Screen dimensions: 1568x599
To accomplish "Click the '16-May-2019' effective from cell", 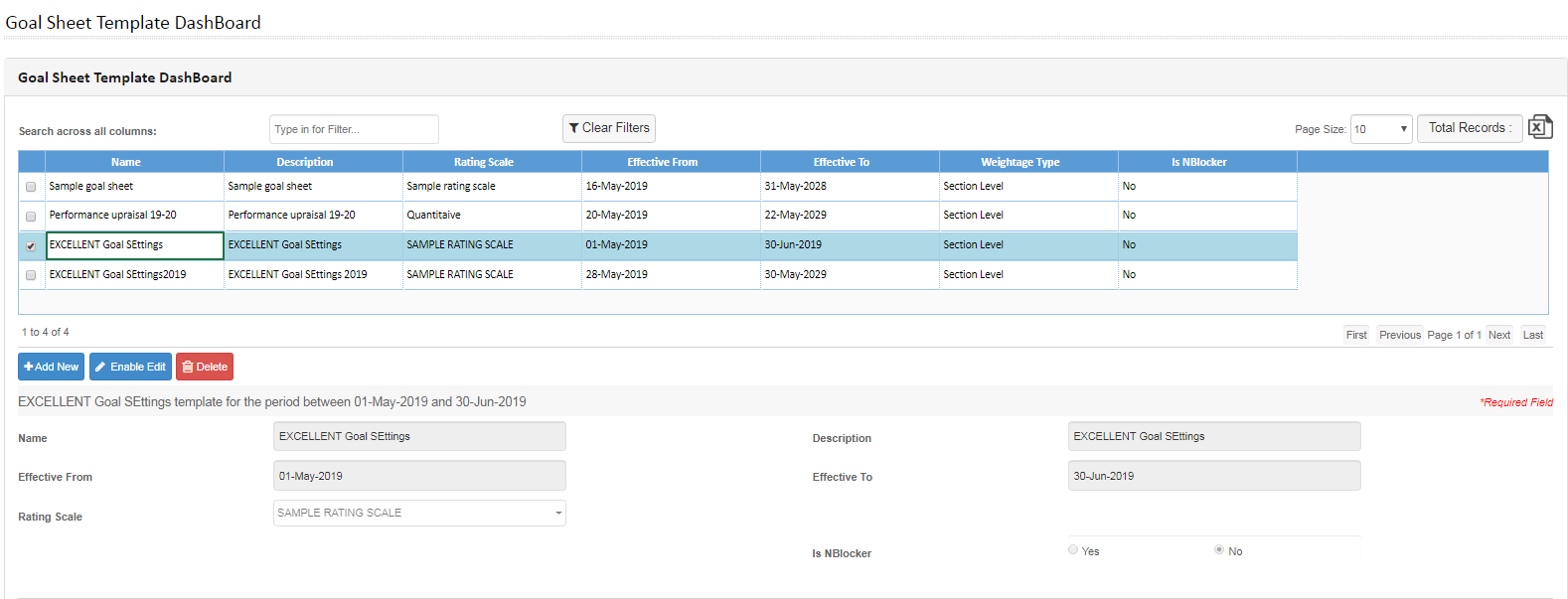I will [x=671, y=187].
